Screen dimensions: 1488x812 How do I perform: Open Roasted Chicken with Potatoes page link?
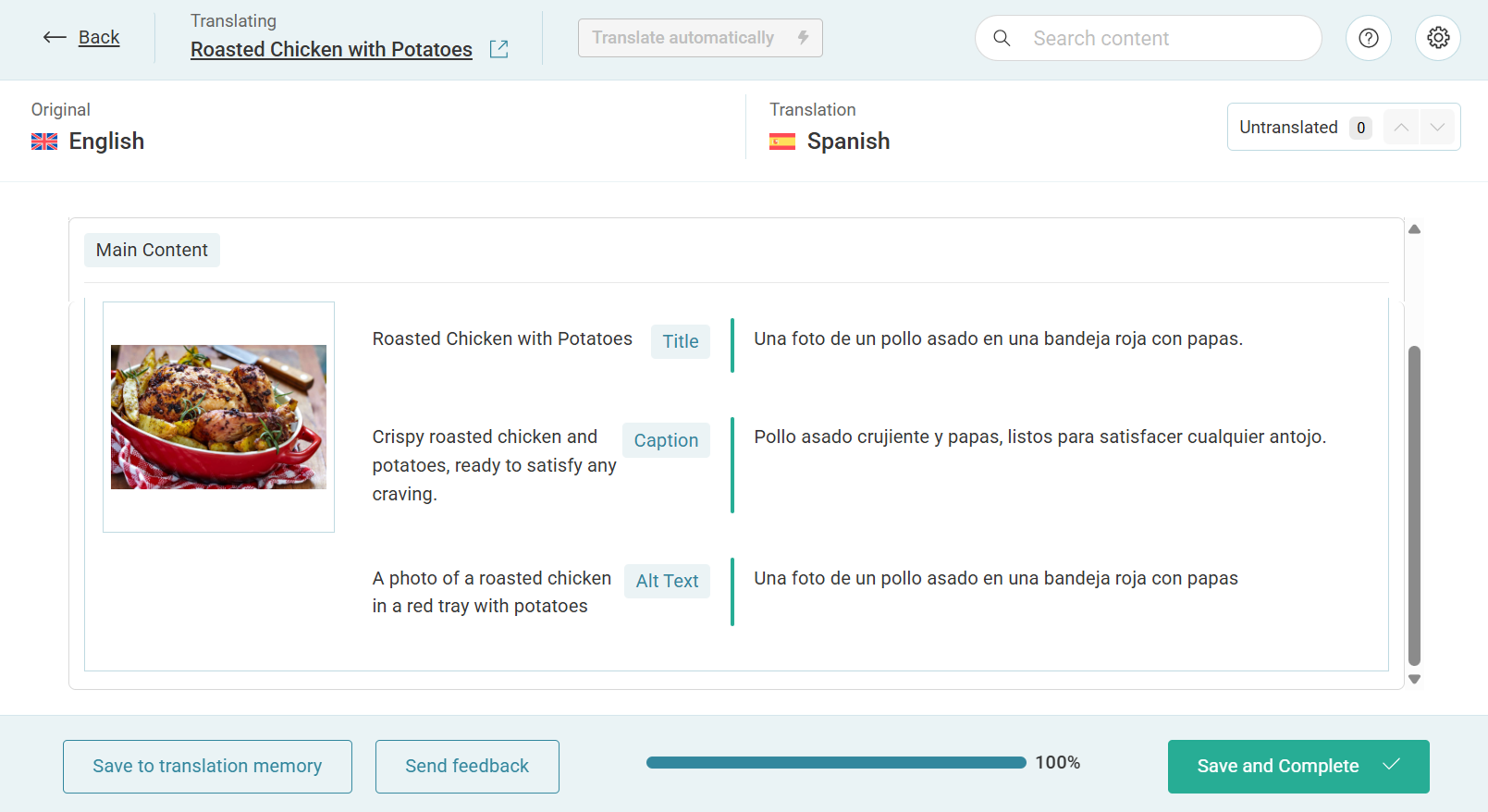coord(331,50)
